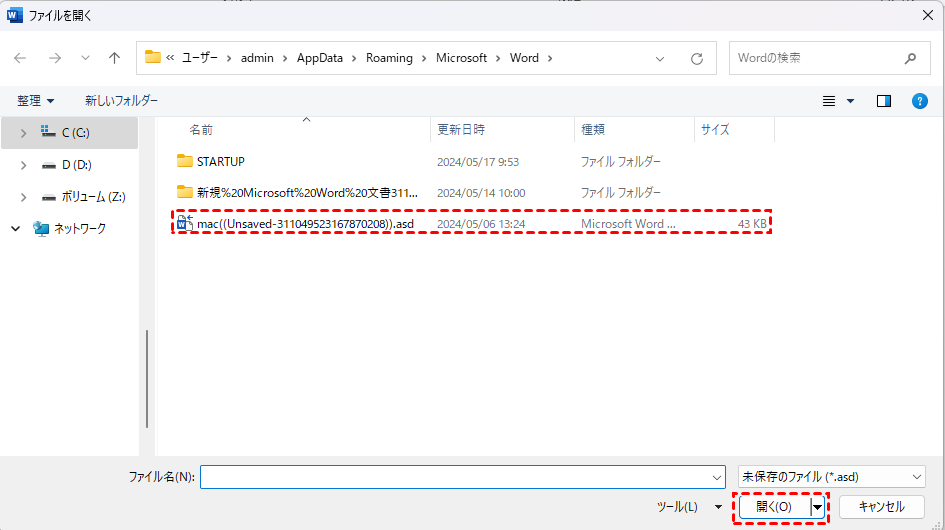Image resolution: width=945 pixels, height=530 pixels.
Task: Collapse the ネットワーク tree node
Action: (x=16, y=228)
